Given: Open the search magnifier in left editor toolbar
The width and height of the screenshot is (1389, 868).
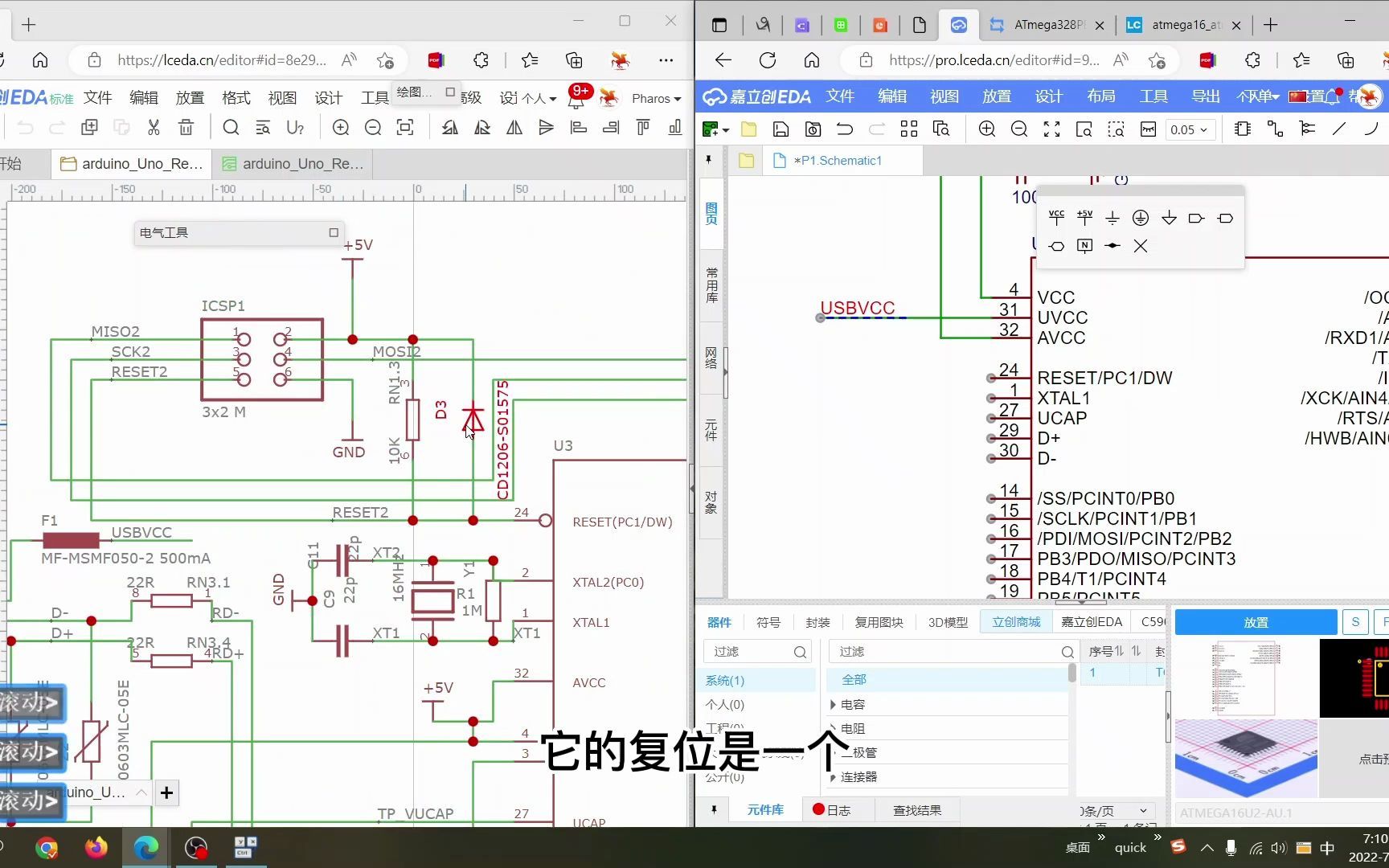Looking at the screenshot, I should click(231, 127).
